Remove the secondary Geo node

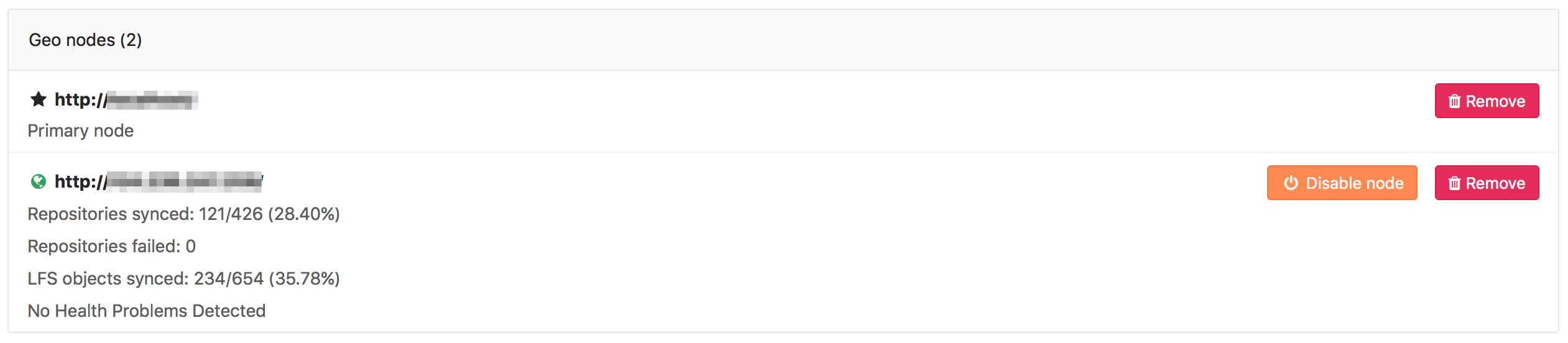point(1487,183)
